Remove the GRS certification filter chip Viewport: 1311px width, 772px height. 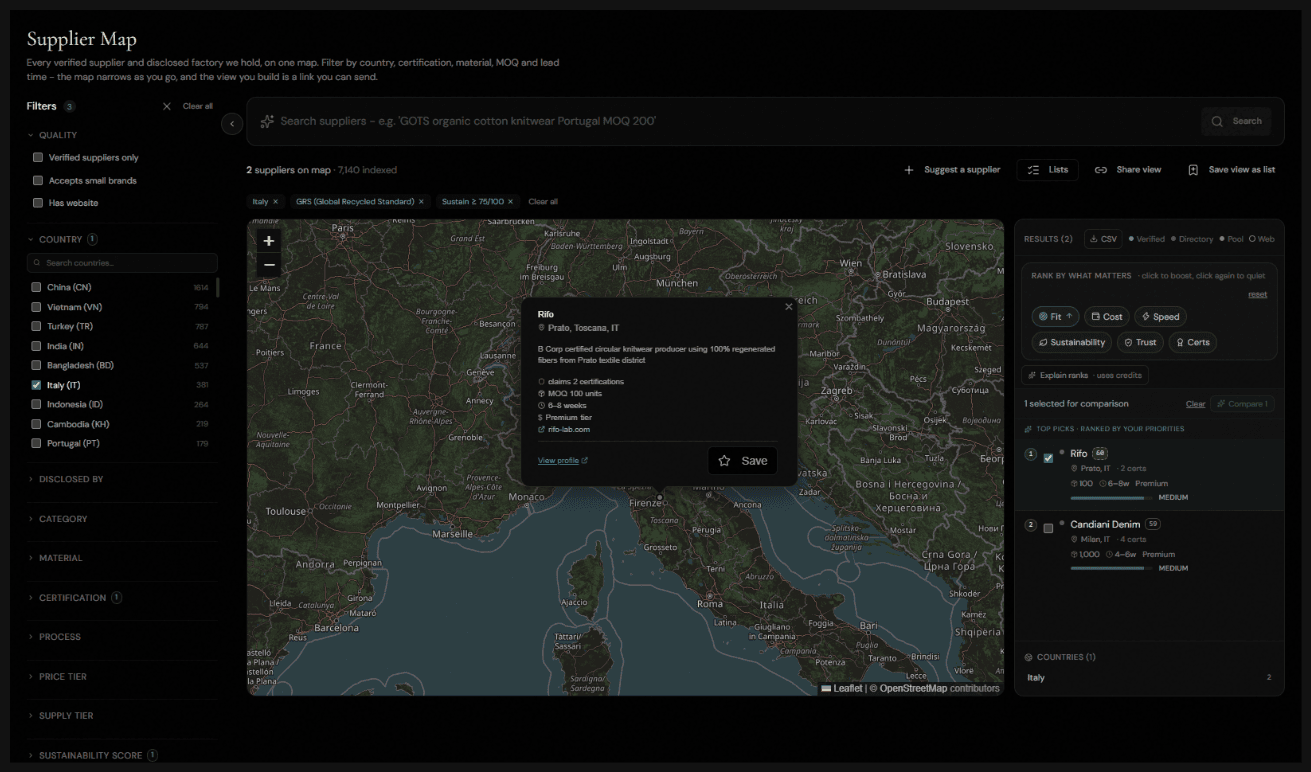(x=421, y=202)
